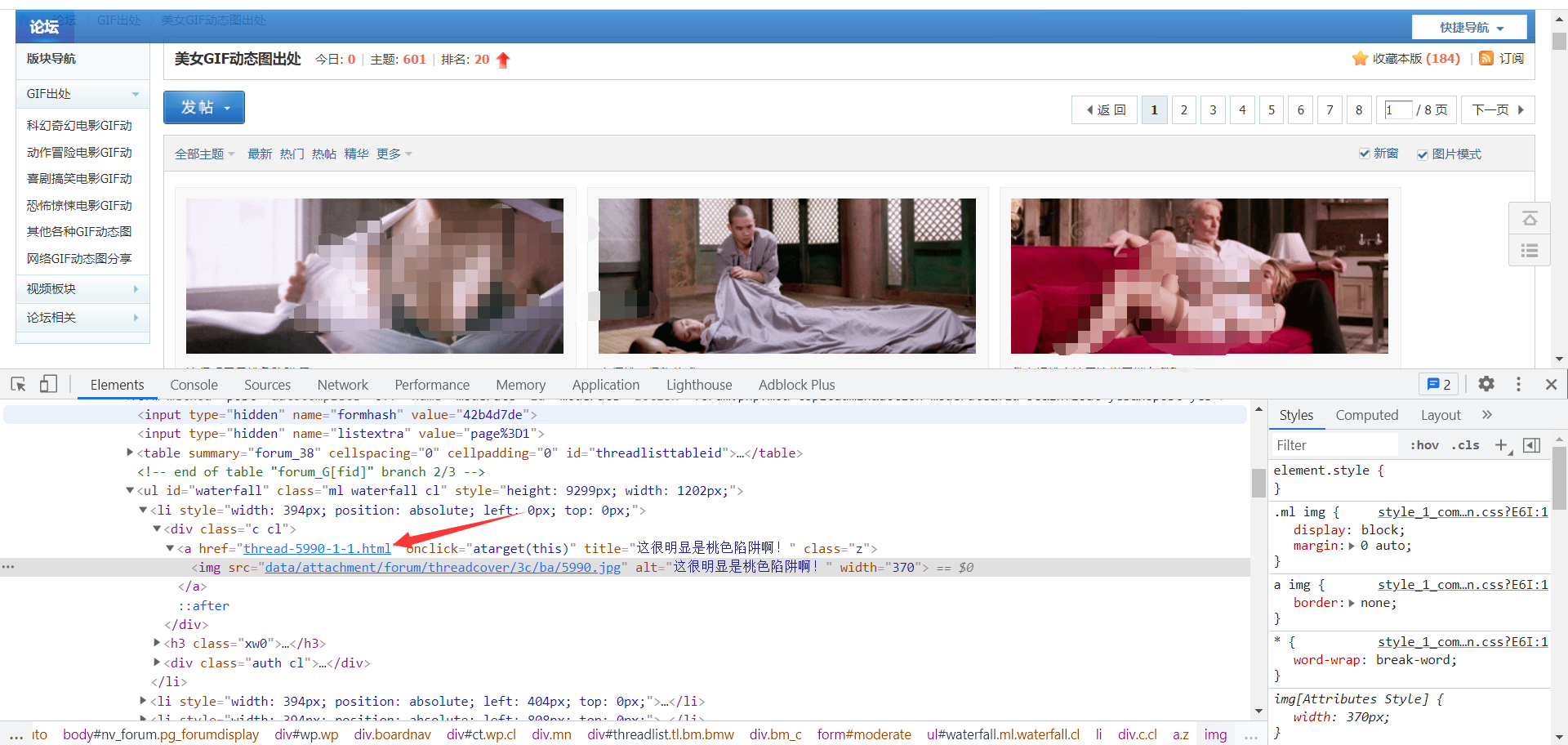Switch to the Lighthouse tab
This screenshot has width=1568, height=745.
point(699,385)
